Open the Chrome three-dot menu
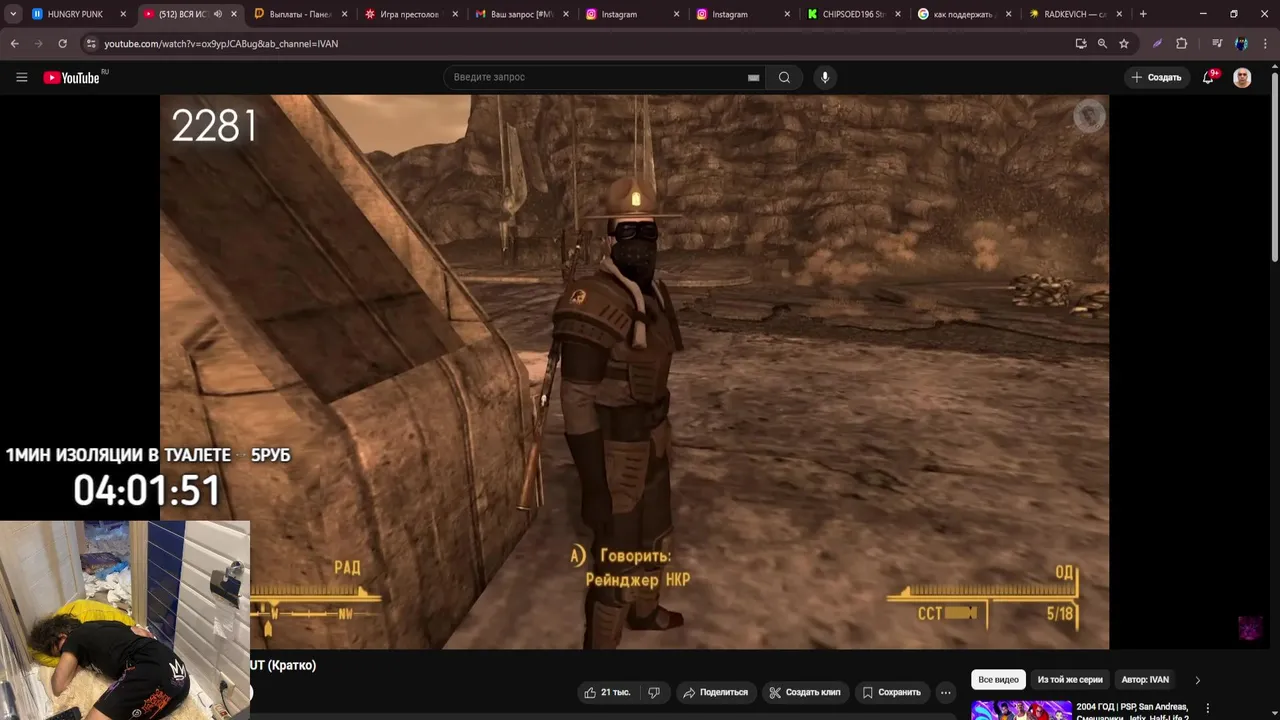This screenshot has height=720, width=1280. click(1265, 44)
